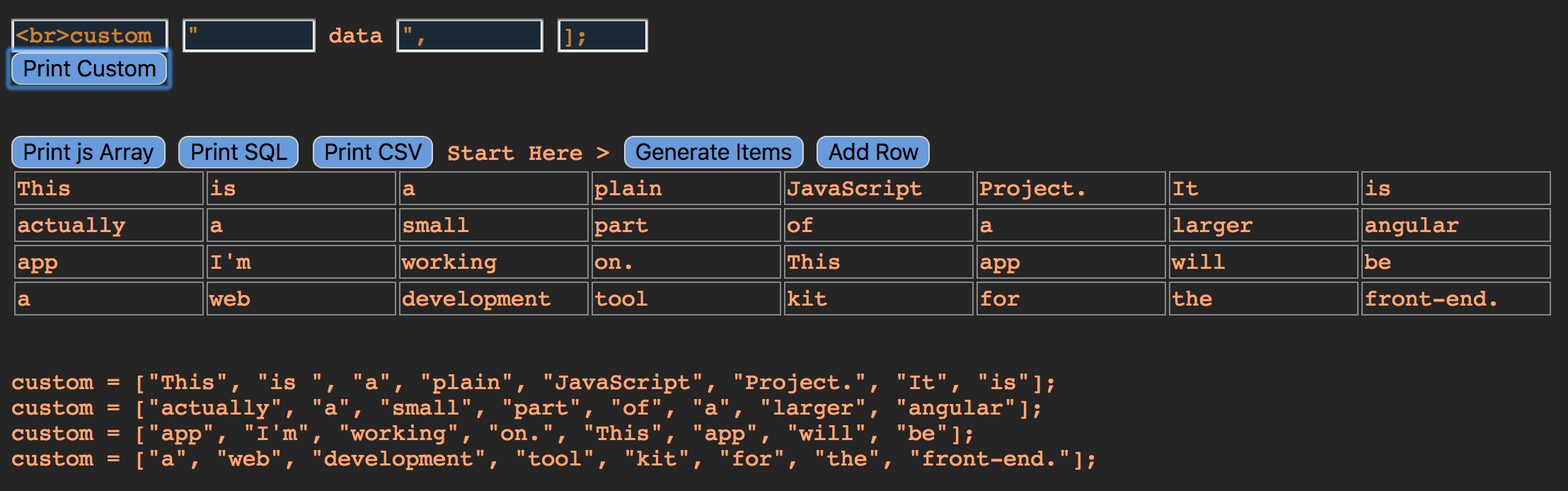Click the Print SQL button

[238, 152]
